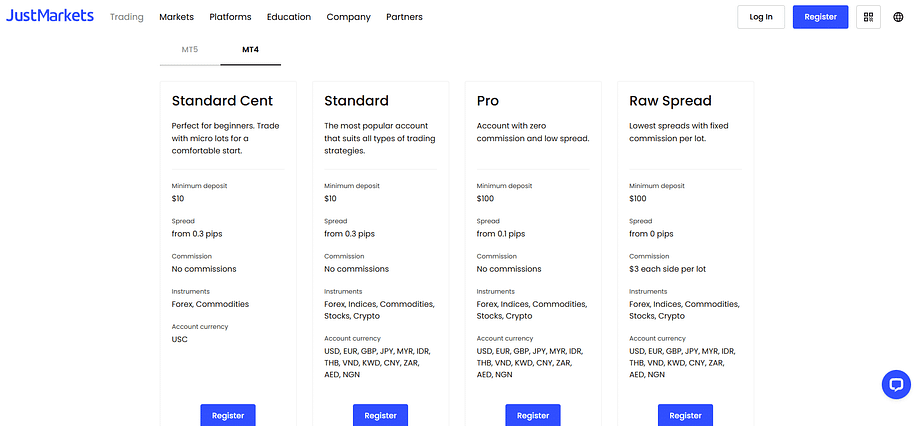This screenshot has height=426, width=915.
Task: Open the Trading menu
Action: tap(127, 17)
